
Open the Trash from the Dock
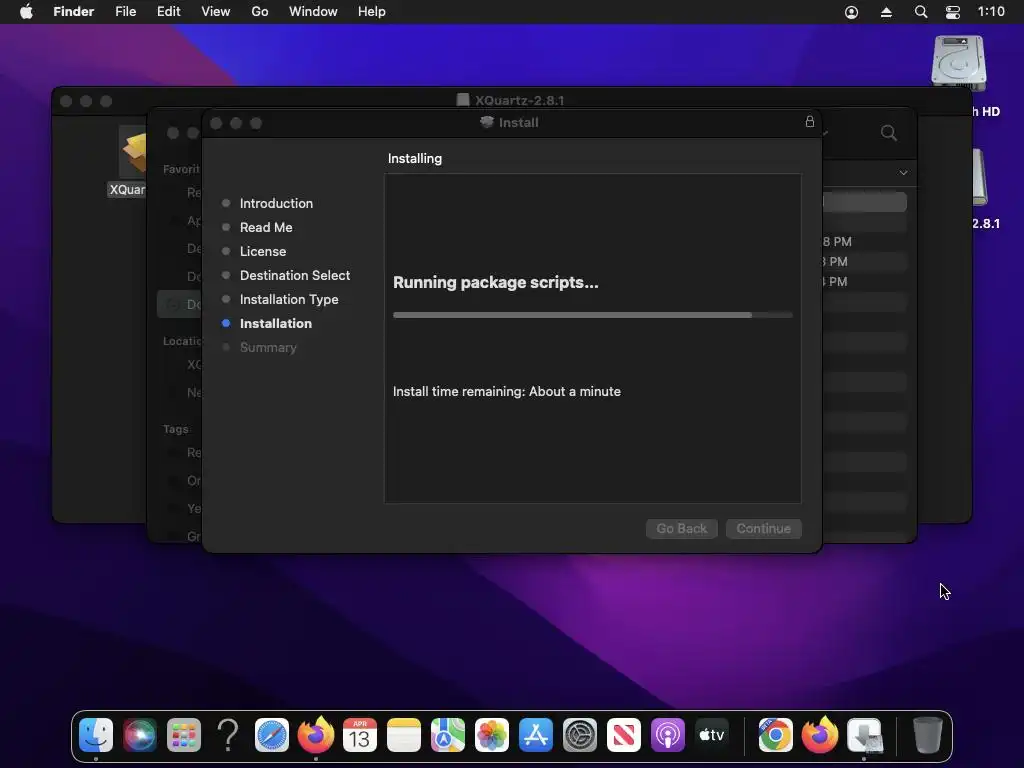(x=927, y=735)
